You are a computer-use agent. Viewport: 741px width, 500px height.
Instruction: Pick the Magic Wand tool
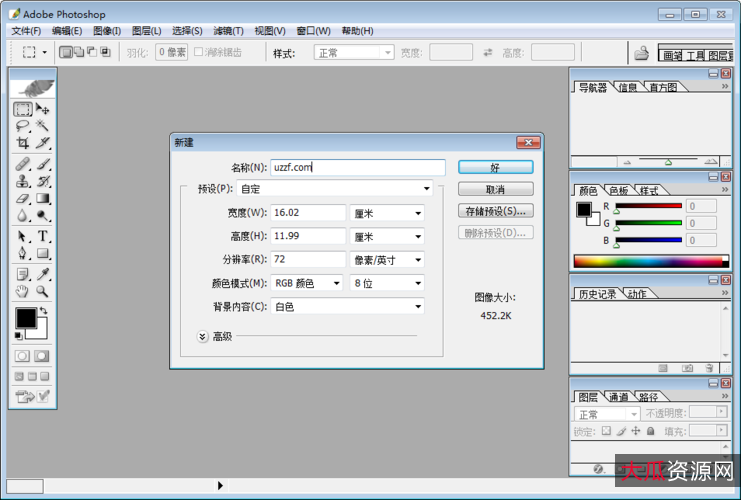click(43, 126)
